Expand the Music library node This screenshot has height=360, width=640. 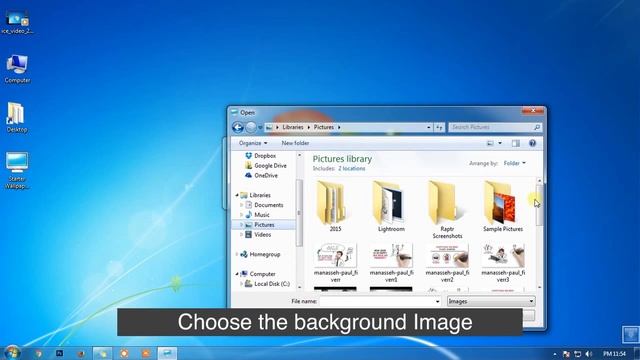242,215
